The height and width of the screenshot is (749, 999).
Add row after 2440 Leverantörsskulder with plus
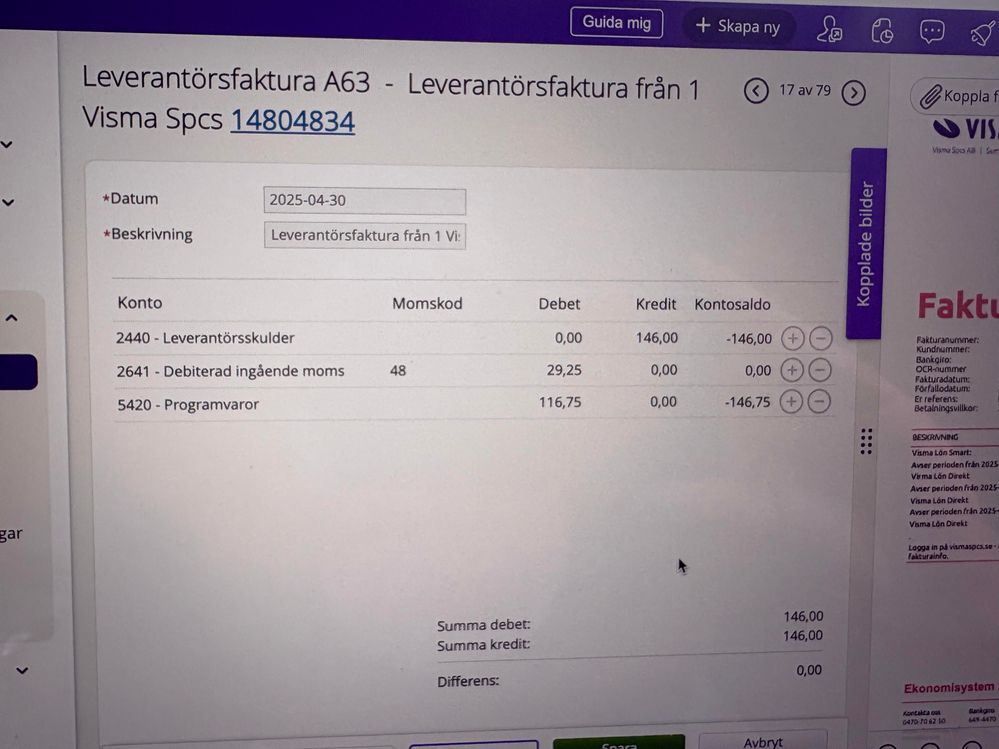pos(791,338)
